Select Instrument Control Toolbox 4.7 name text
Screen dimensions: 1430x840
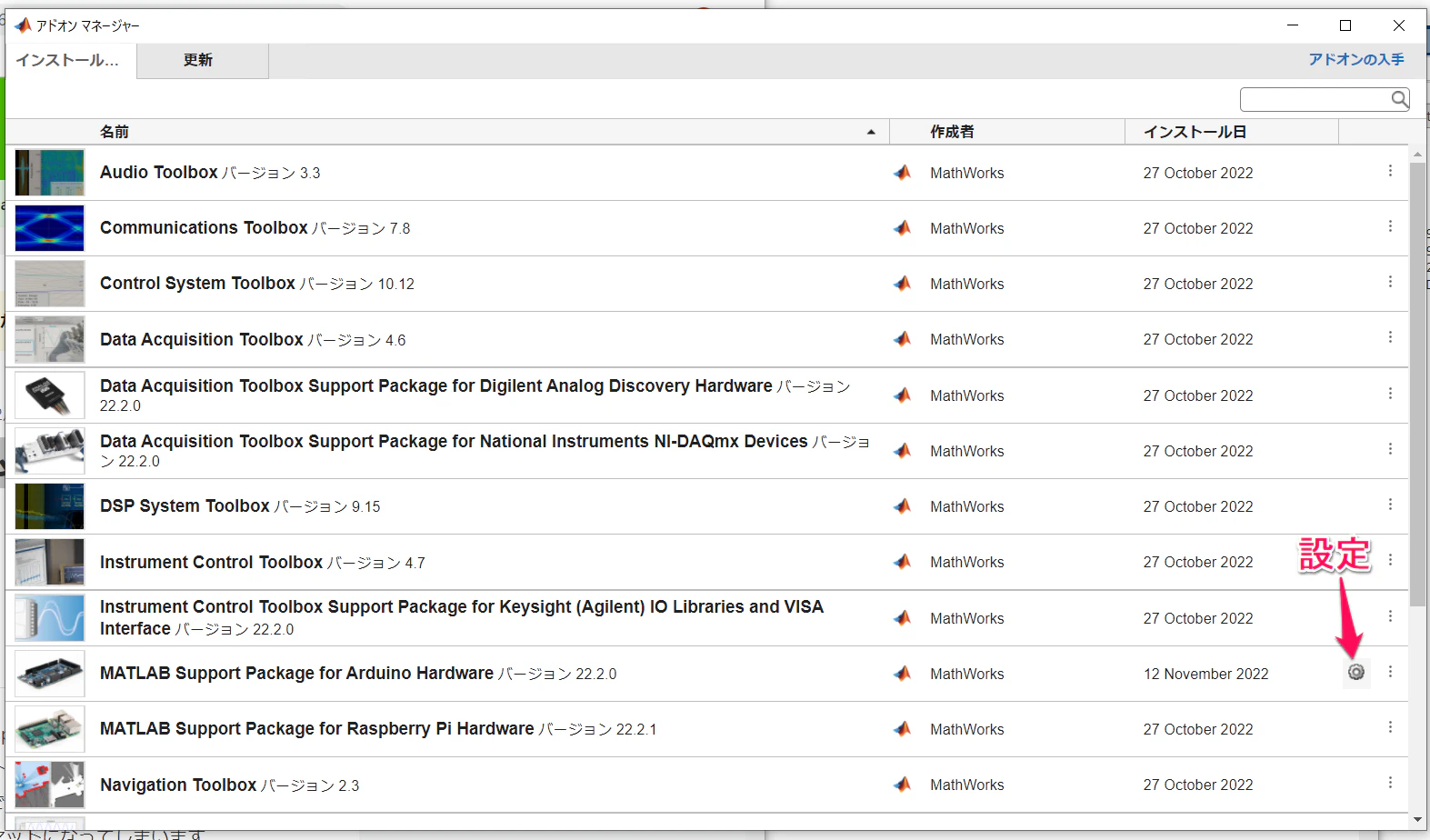pos(211,562)
